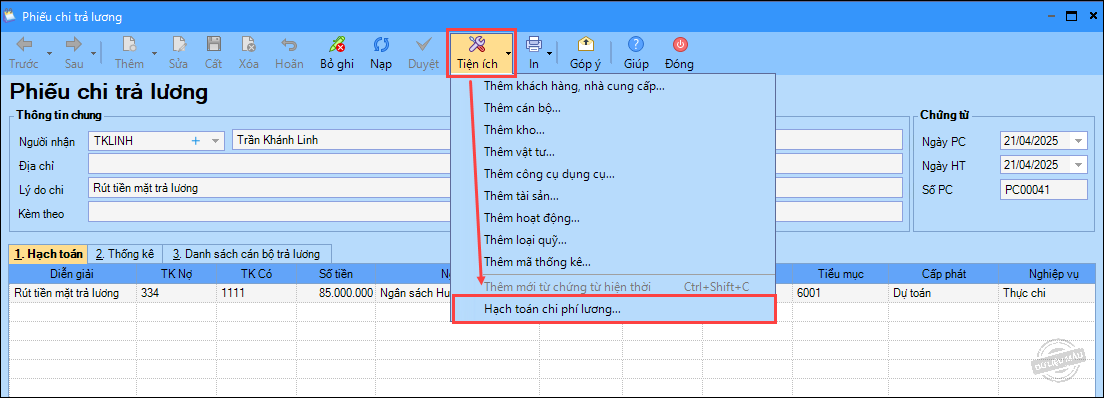Choose Thêm công cụ dụng cụ entry
This screenshot has width=1104, height=398.
550,173
